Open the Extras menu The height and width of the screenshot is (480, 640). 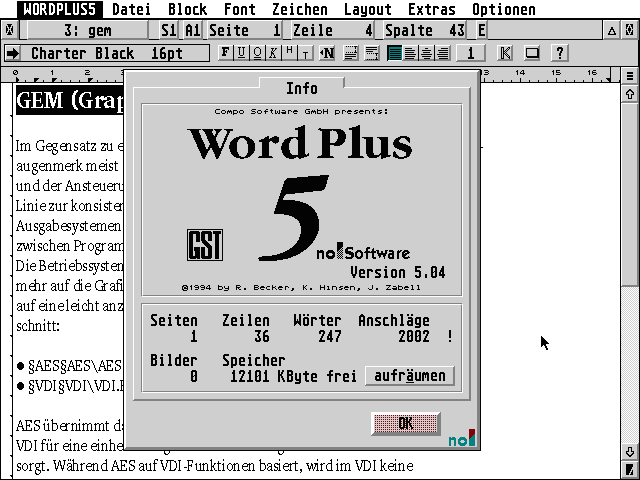click(431, 9)
